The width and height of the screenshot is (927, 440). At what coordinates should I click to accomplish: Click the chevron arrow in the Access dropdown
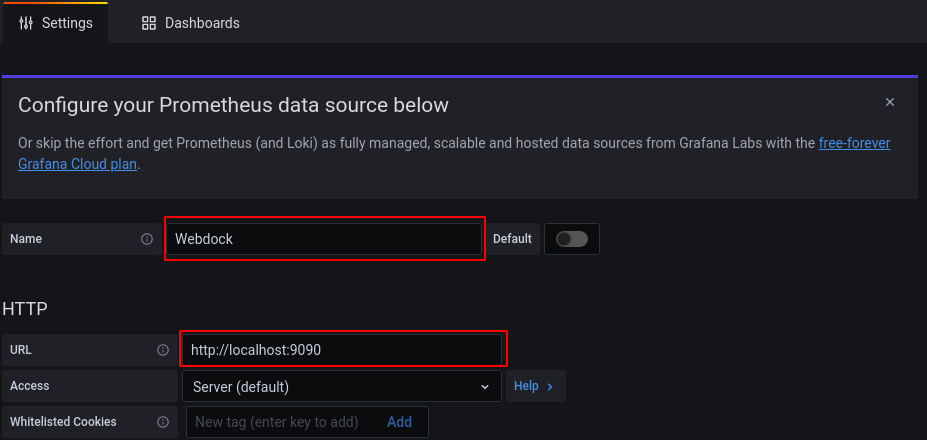(485, 386)
